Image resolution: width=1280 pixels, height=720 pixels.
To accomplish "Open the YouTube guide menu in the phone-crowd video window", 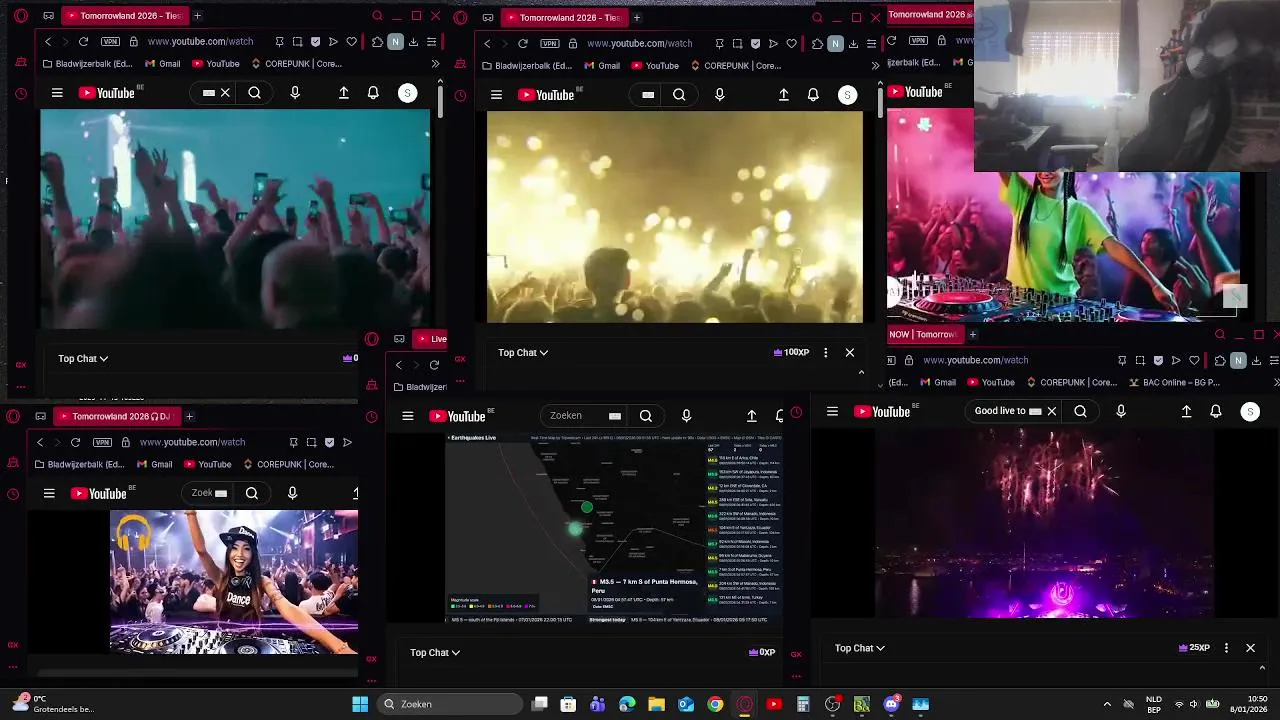I will 57,93.
